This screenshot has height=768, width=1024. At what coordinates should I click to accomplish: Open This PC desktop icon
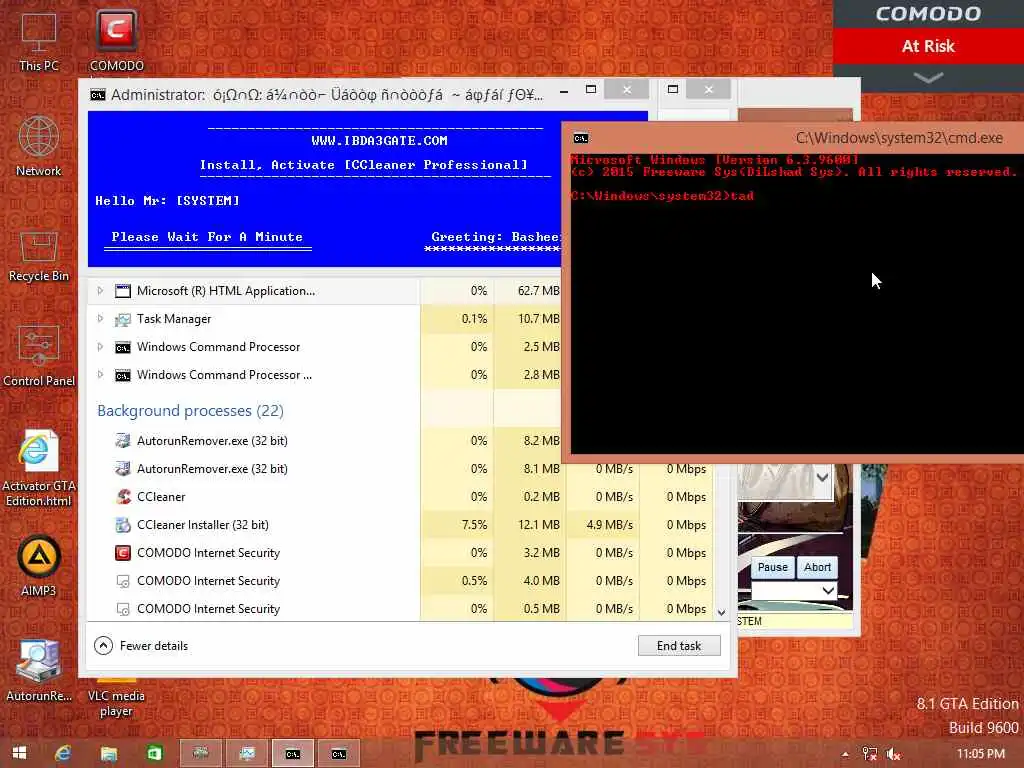point(39,41)
